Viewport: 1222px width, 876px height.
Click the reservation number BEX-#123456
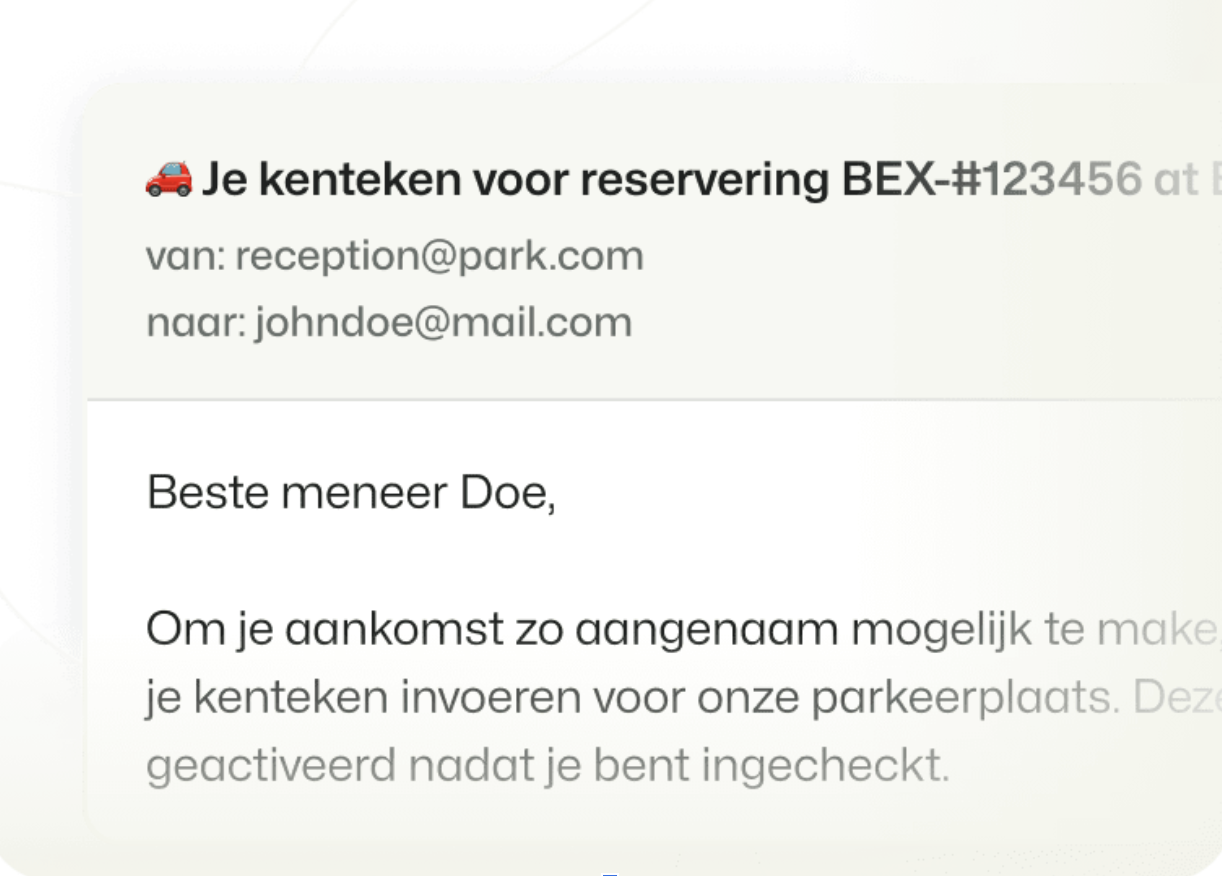point(992,180)
